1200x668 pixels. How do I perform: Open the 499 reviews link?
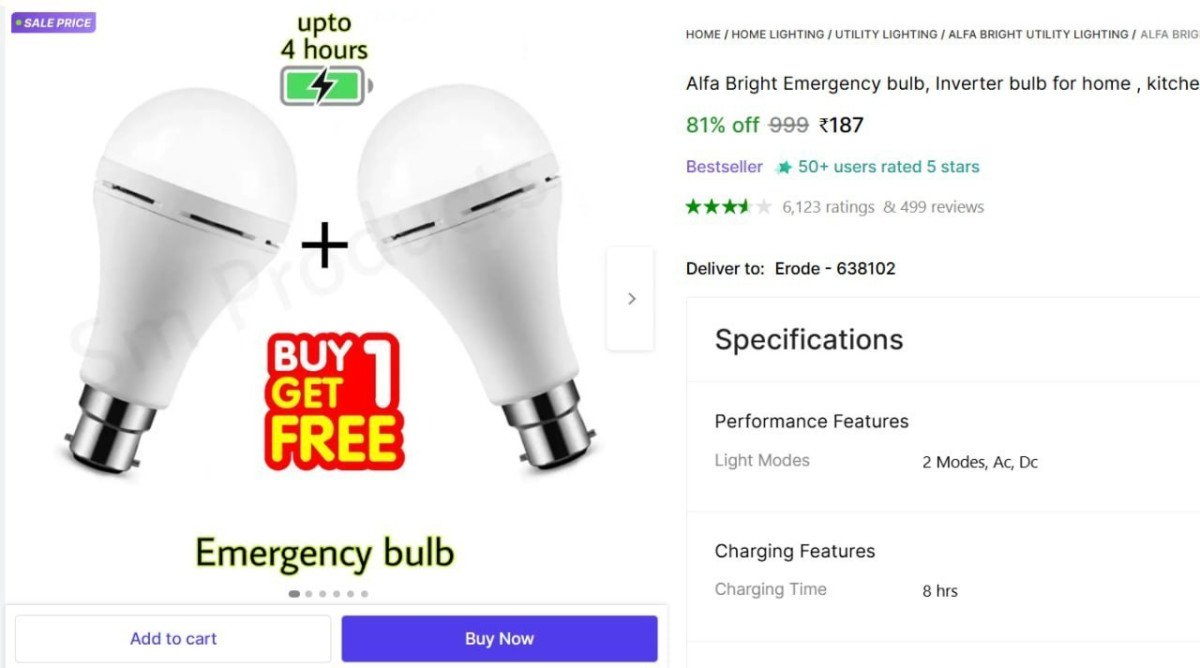(942, 207)
